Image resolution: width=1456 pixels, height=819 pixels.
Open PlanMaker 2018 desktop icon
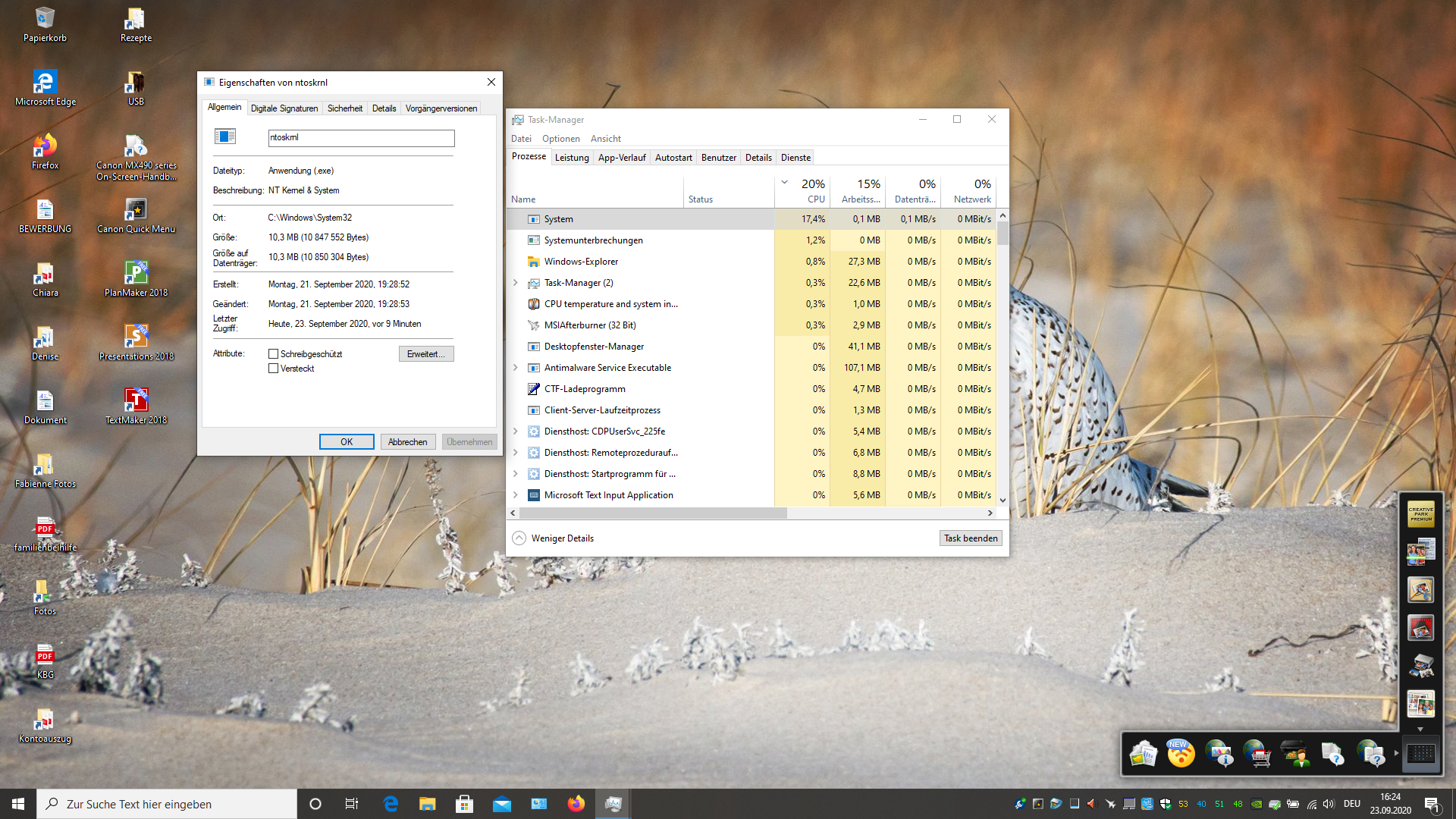pos(136,273)
